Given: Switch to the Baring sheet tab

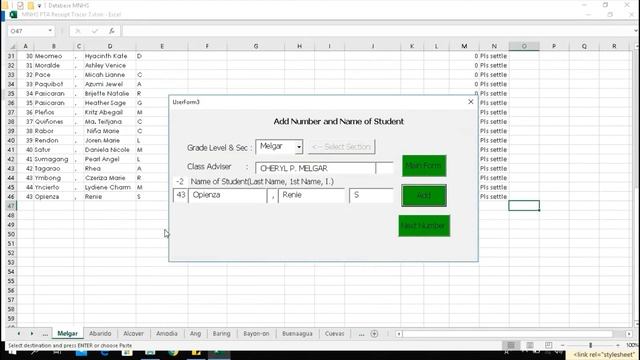Looking at the screenshot, I should pos(222,333).
